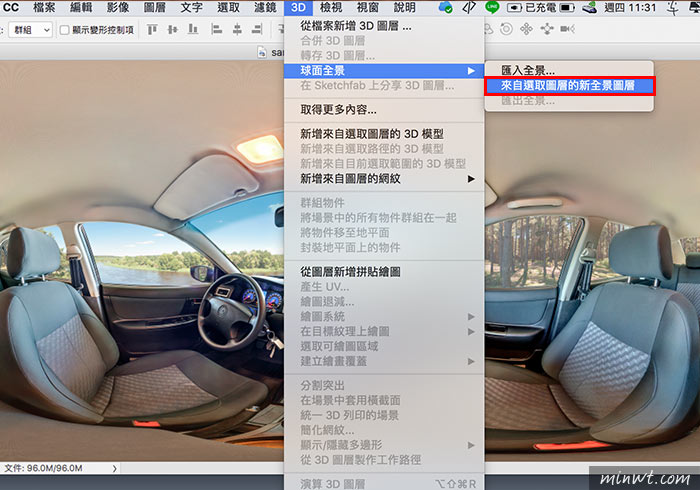Select the 3D slide mode icon
This screenshot has width=700, height=490.
coord(547,29)
